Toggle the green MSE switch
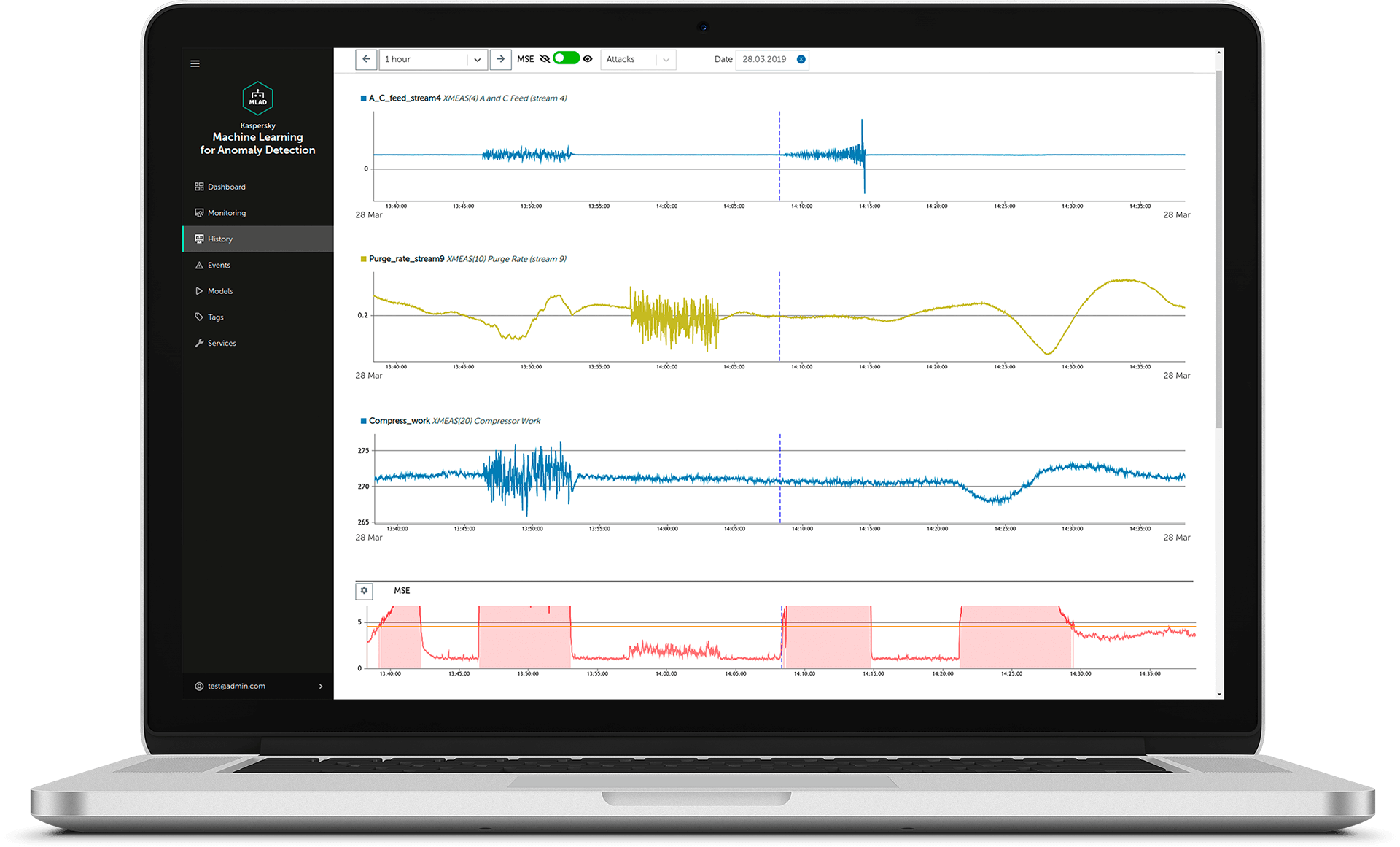 [566, 58]
